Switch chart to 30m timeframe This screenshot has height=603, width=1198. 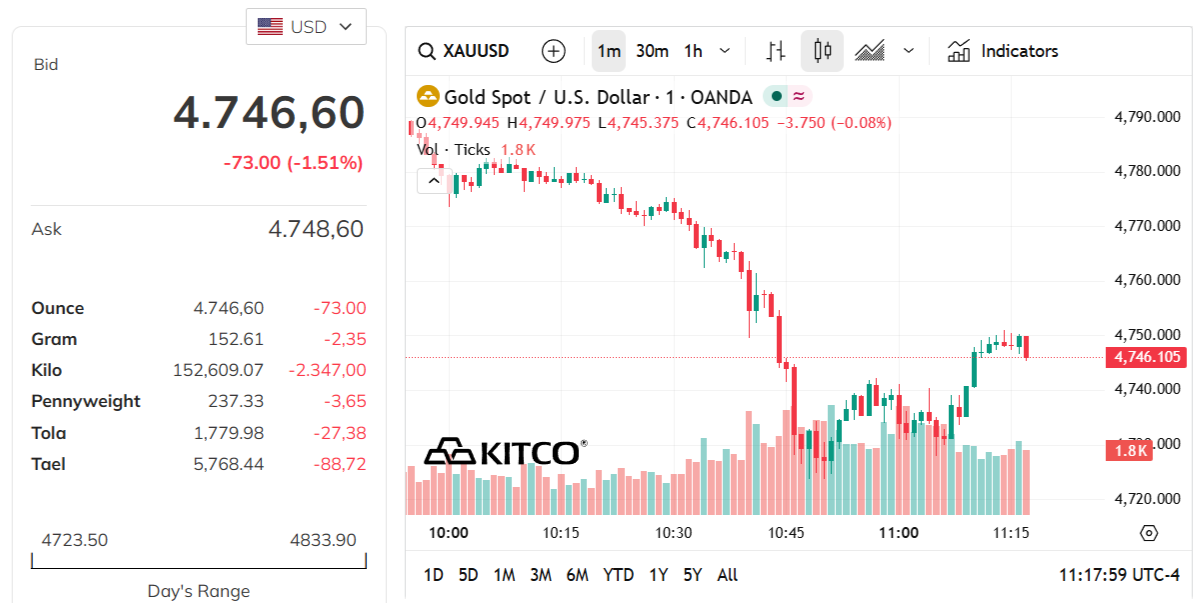(651, 50)
